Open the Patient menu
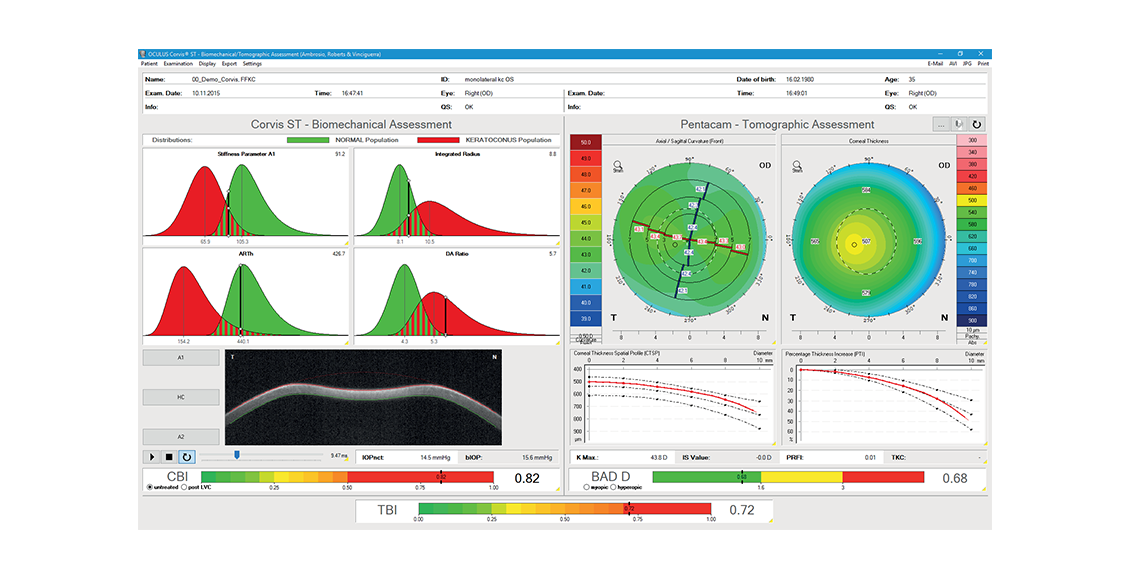This screenshot has height=580, width=1130. (149, 64)
